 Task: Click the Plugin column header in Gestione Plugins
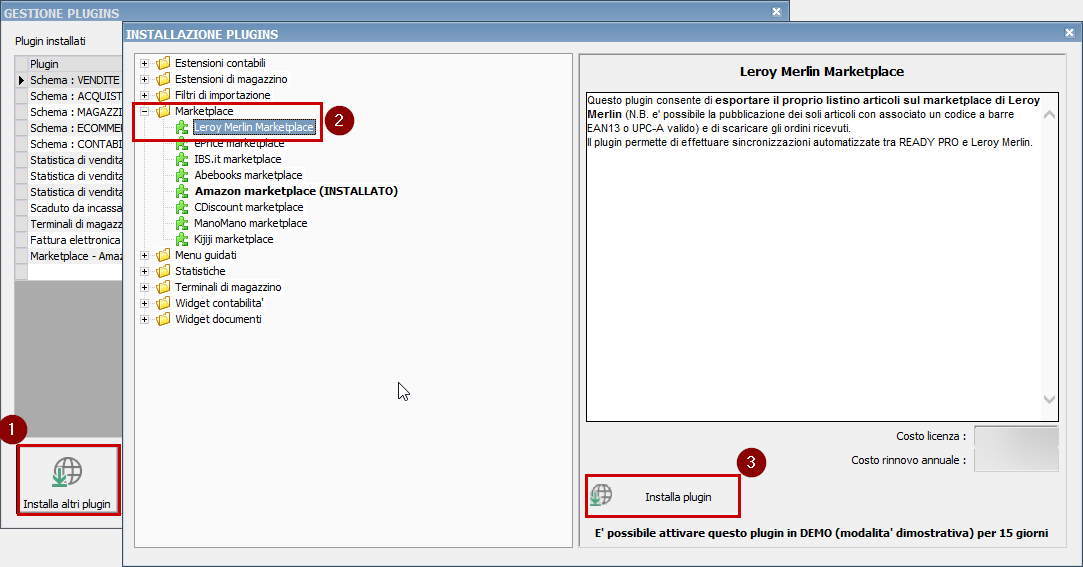tap(75, 64)
